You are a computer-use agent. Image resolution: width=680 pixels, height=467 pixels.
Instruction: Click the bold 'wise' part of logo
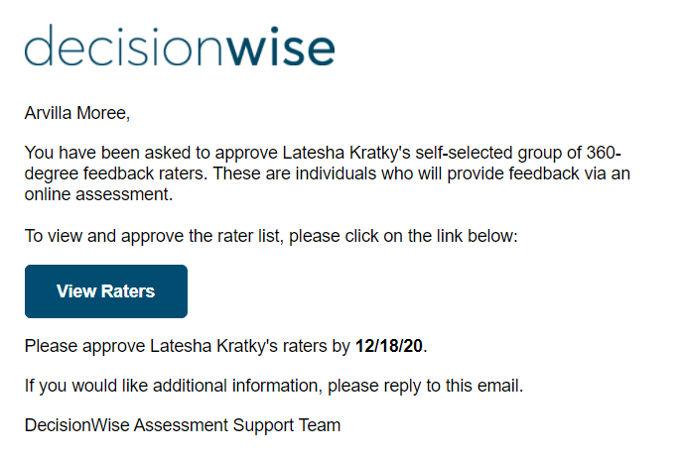(281, 46)
